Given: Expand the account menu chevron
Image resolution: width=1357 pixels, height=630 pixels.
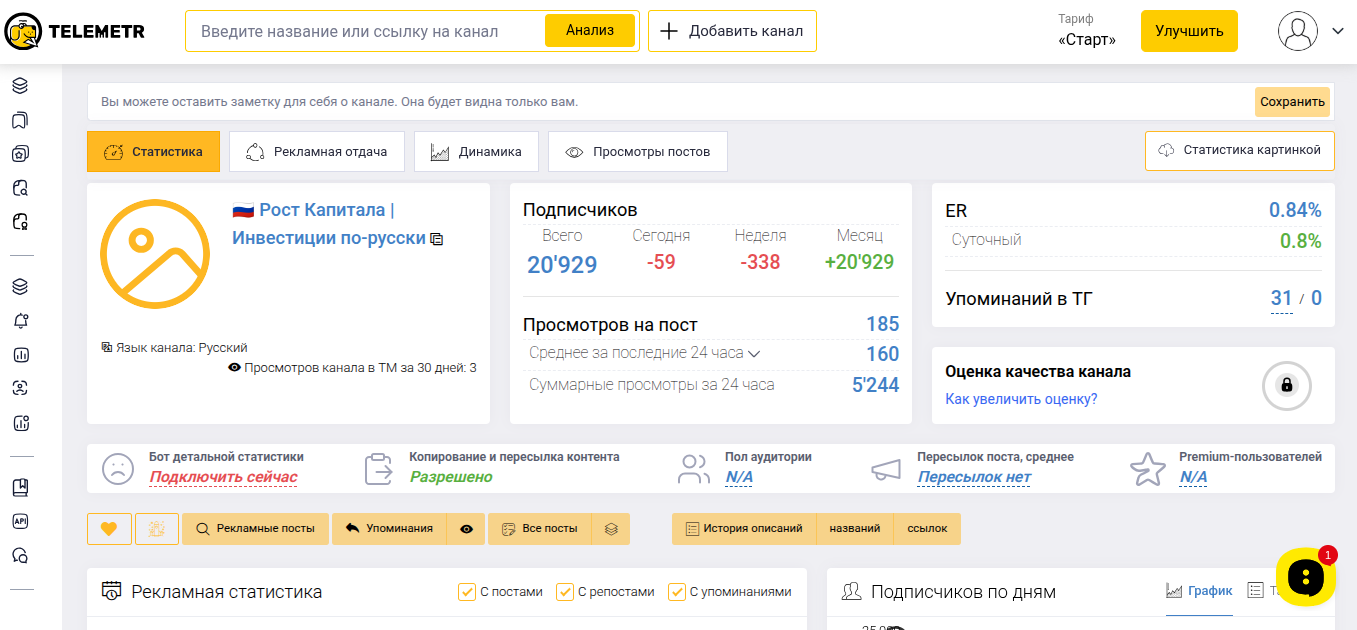Looking at the screenshot, I should click(x=1338, y=31).
